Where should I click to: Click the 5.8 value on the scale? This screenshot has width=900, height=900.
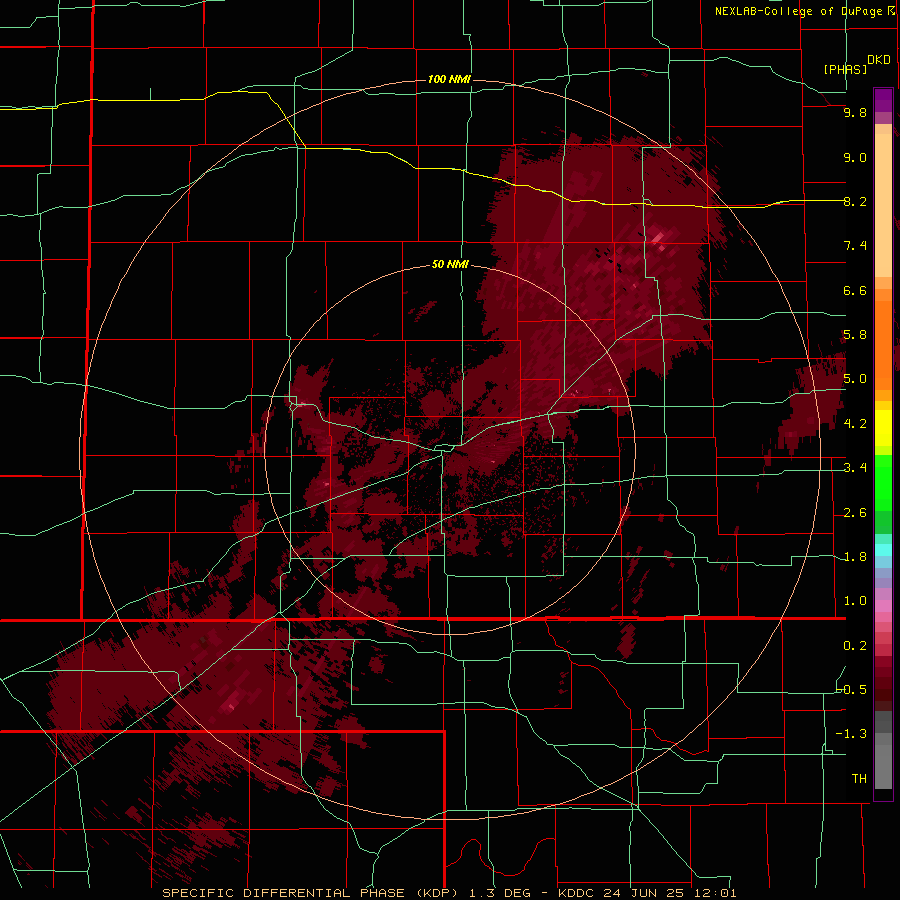855,335
